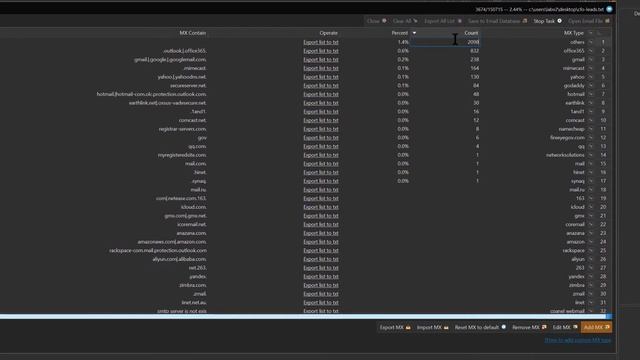Click the Close button in the toolbar
The image size is (640, 360).
point(376,21)
